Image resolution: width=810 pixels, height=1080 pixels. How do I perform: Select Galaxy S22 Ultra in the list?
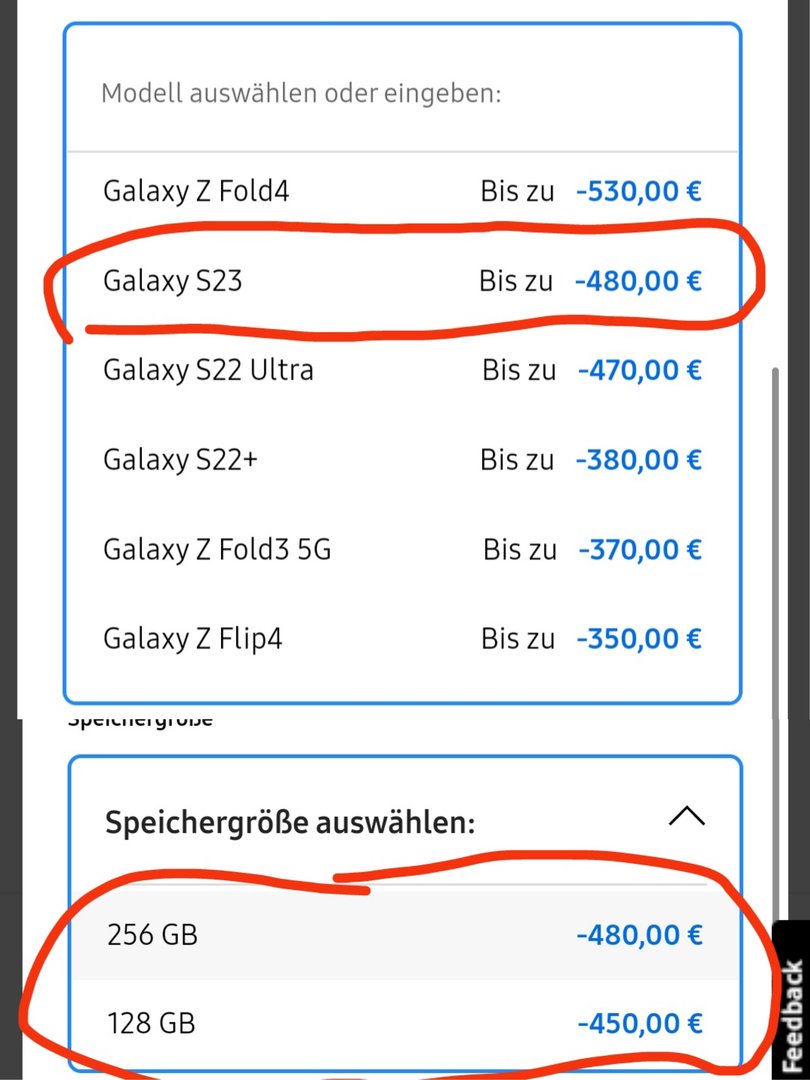[208, 370]
